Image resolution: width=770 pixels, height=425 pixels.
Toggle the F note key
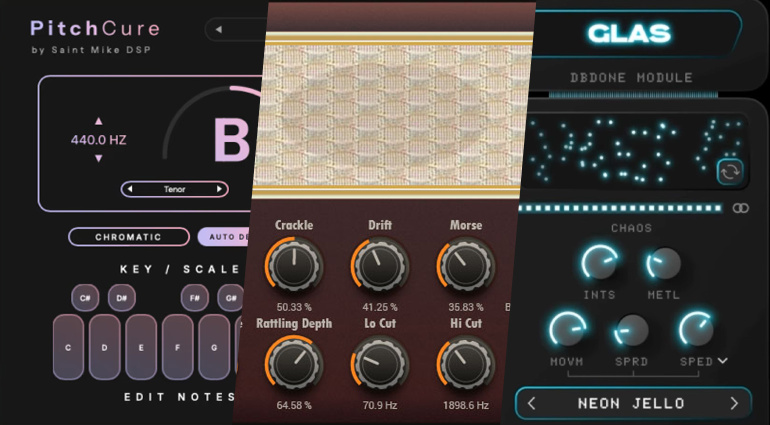coord(178,347)
